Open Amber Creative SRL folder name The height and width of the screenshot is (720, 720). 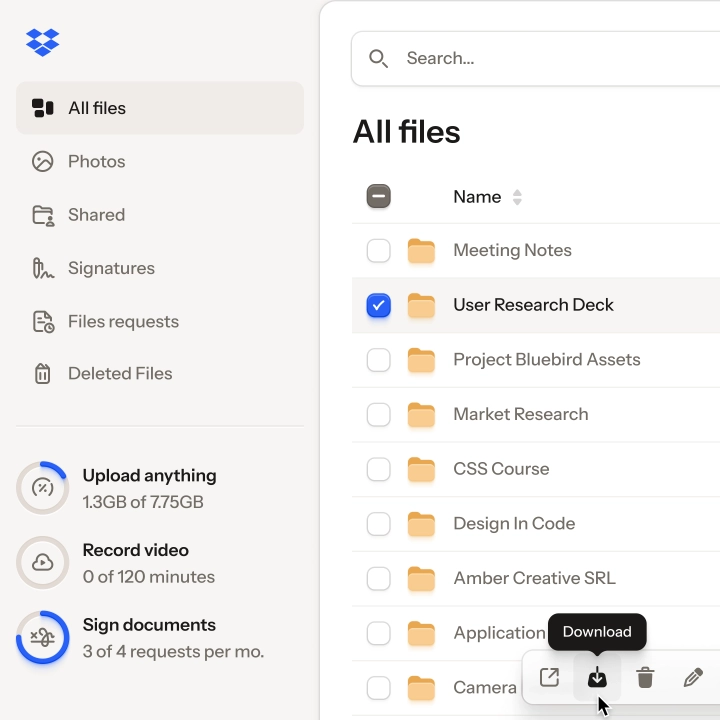click(534, 578)
